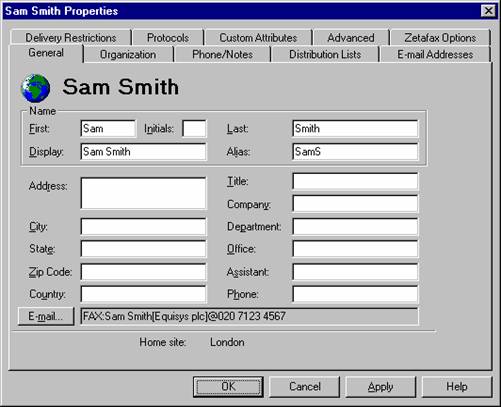This screenshot has height=407, width=501.
Task: Select the Company input field
Action: (355, 204)
